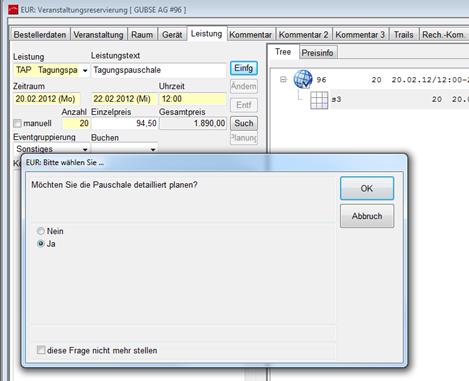Open the Bestellerdaten tab
The width and height of the screenshot is (469, 381).
coord(40,35)
